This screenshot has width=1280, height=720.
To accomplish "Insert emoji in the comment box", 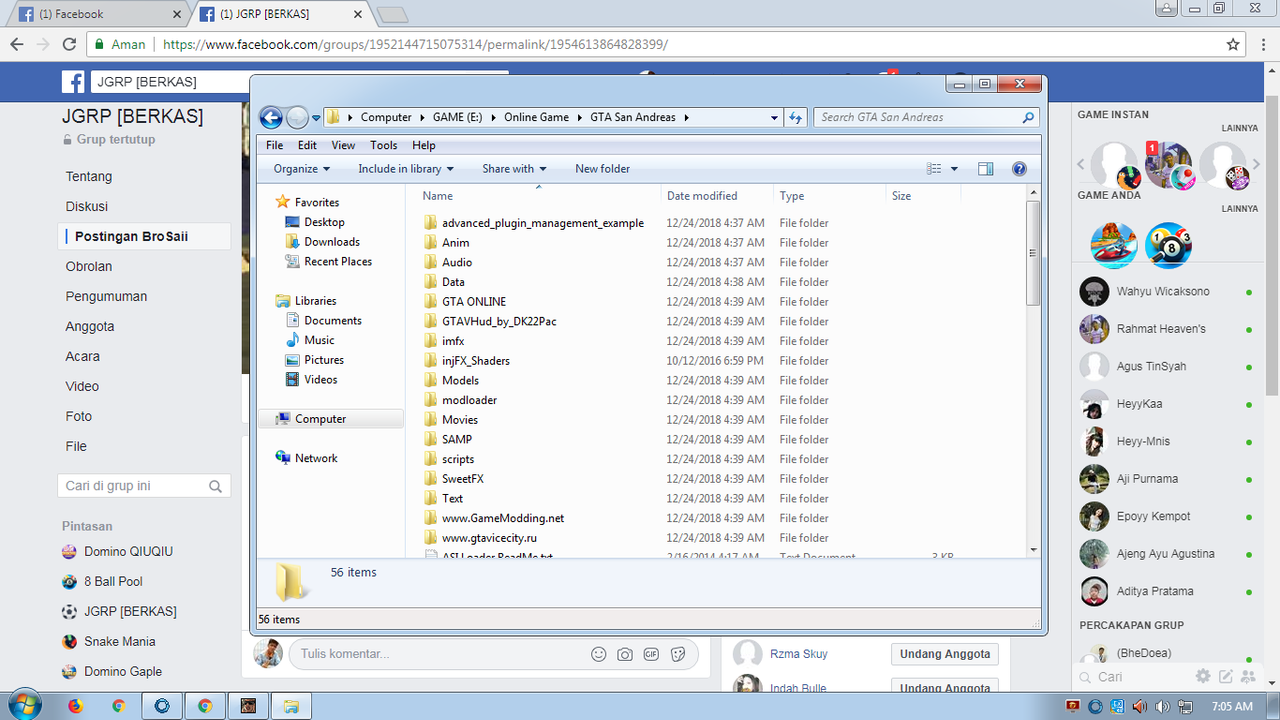I will pyautogui.click(x=599, y=654).
